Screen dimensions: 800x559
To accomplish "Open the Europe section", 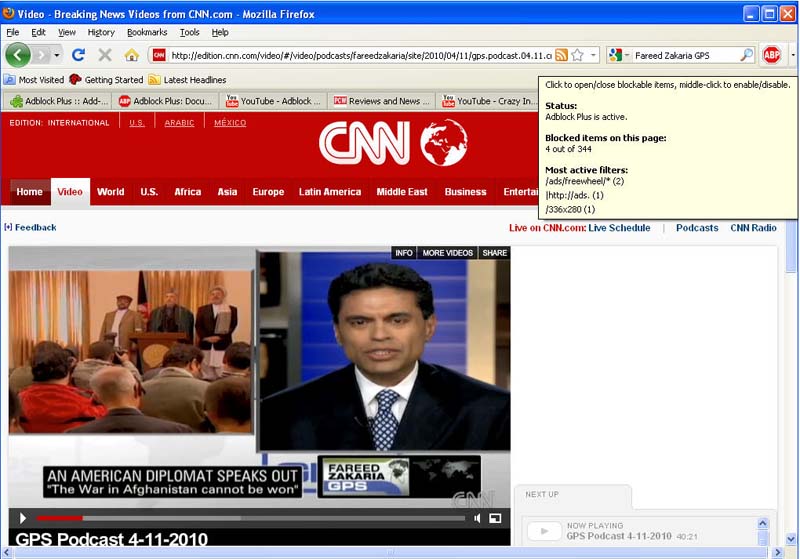I will 268,192.
